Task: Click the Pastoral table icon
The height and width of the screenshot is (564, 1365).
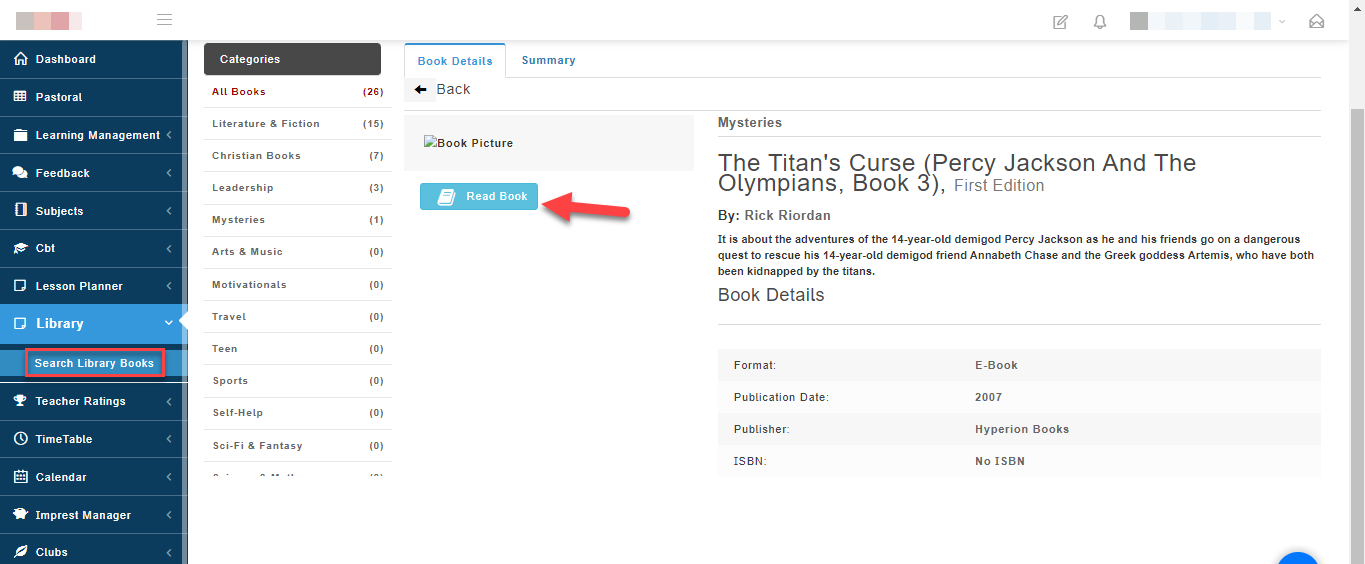Action: (20, 97)
